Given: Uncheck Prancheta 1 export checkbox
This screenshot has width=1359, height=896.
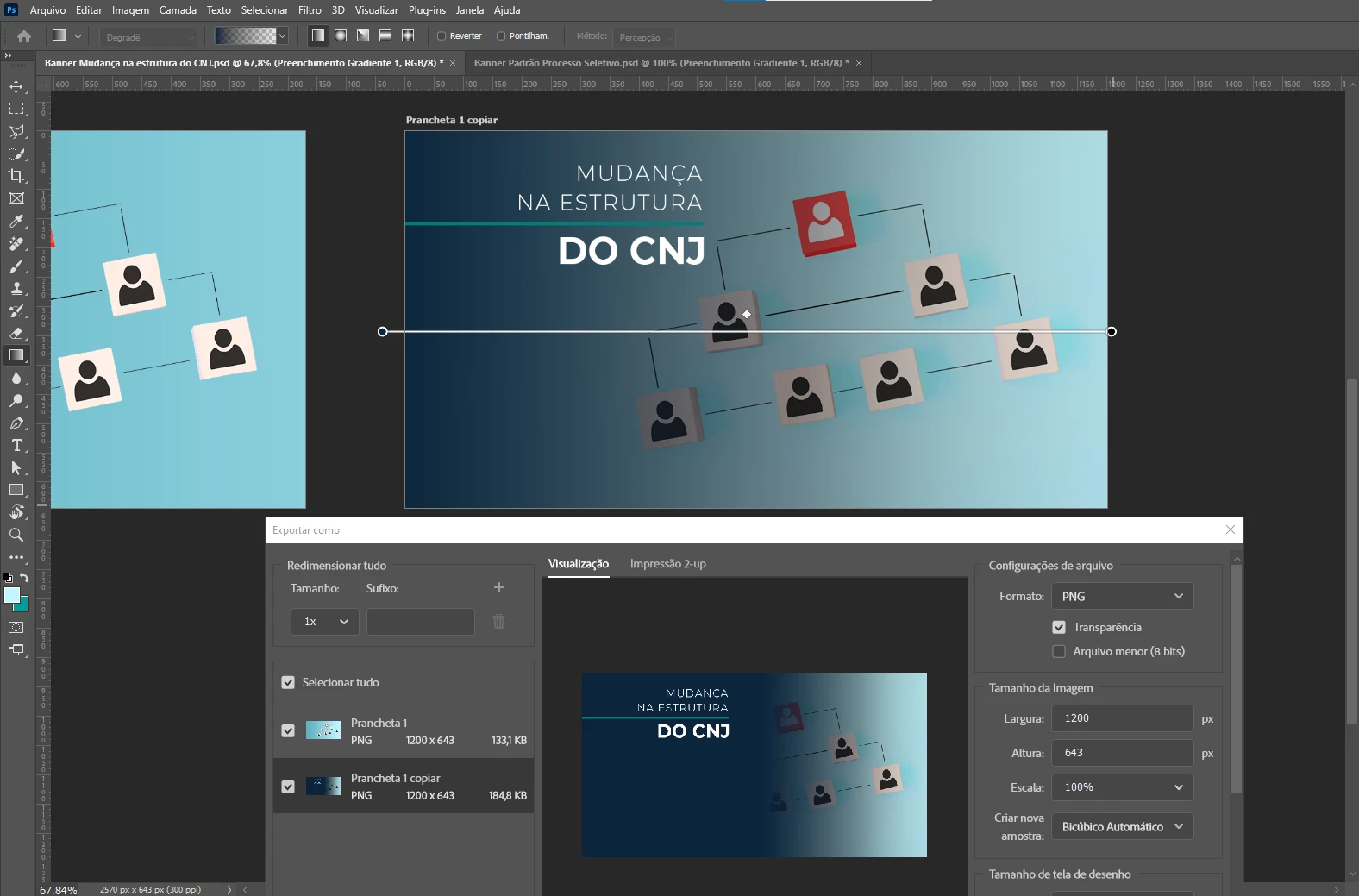Looking at the screenshot, I should [288, 730].
